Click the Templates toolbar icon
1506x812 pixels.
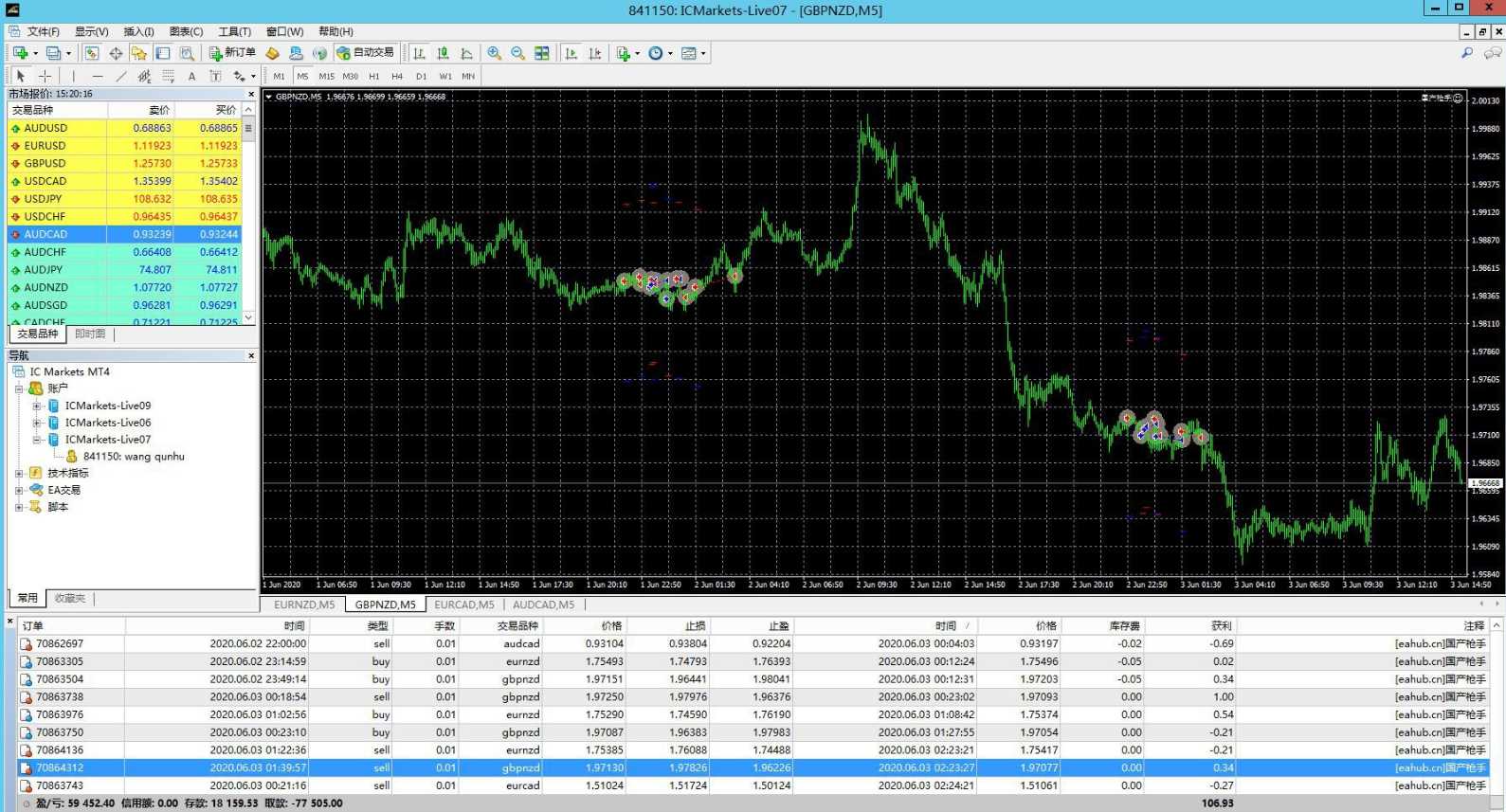click(x=689, y=53)
